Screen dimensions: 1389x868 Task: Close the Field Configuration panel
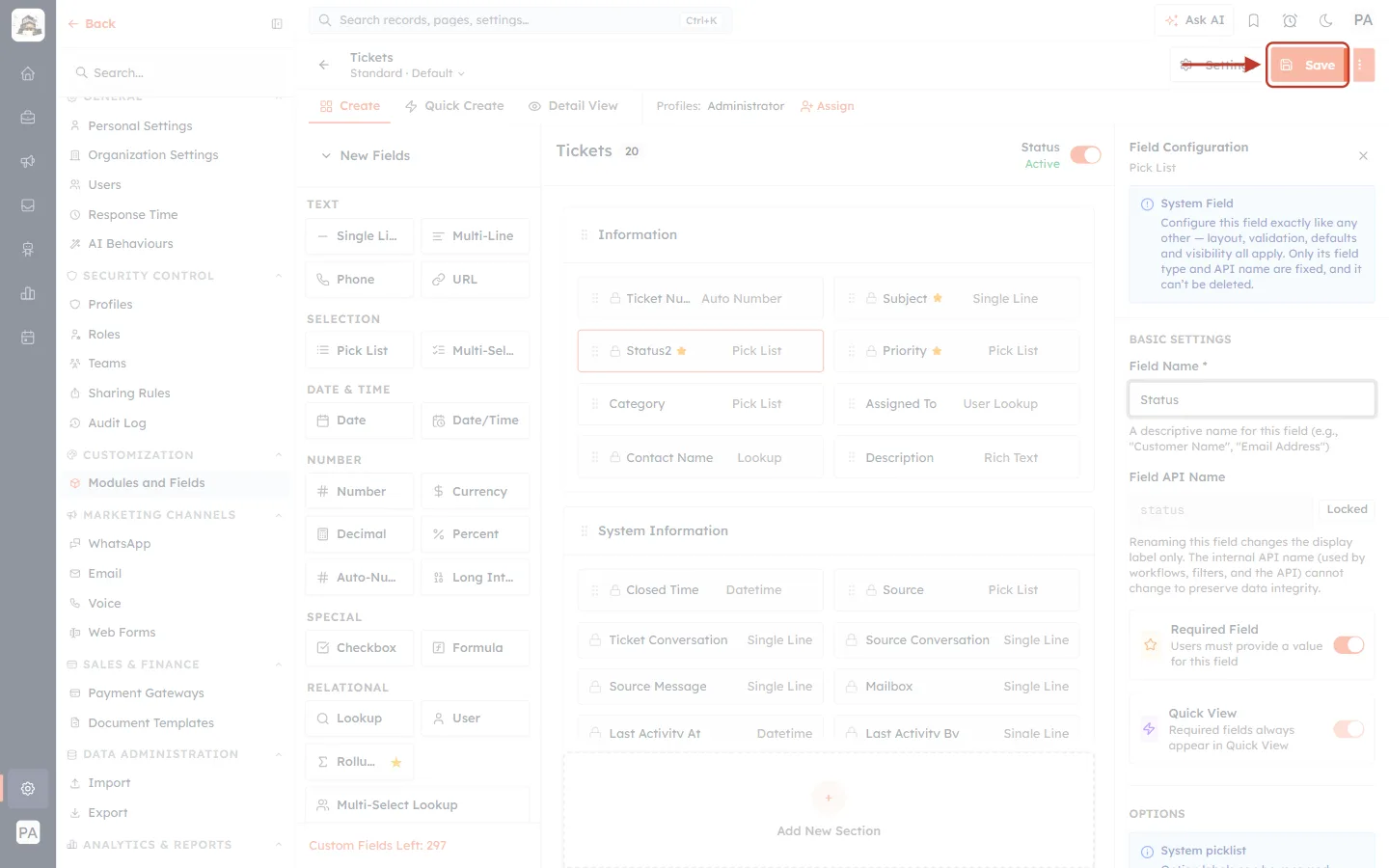(1363, 155)
